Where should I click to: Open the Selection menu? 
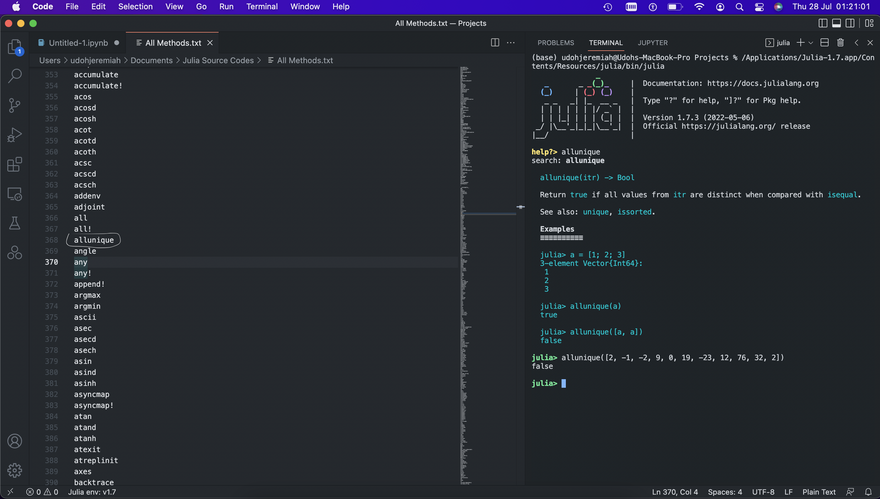[x=135, y=7]
